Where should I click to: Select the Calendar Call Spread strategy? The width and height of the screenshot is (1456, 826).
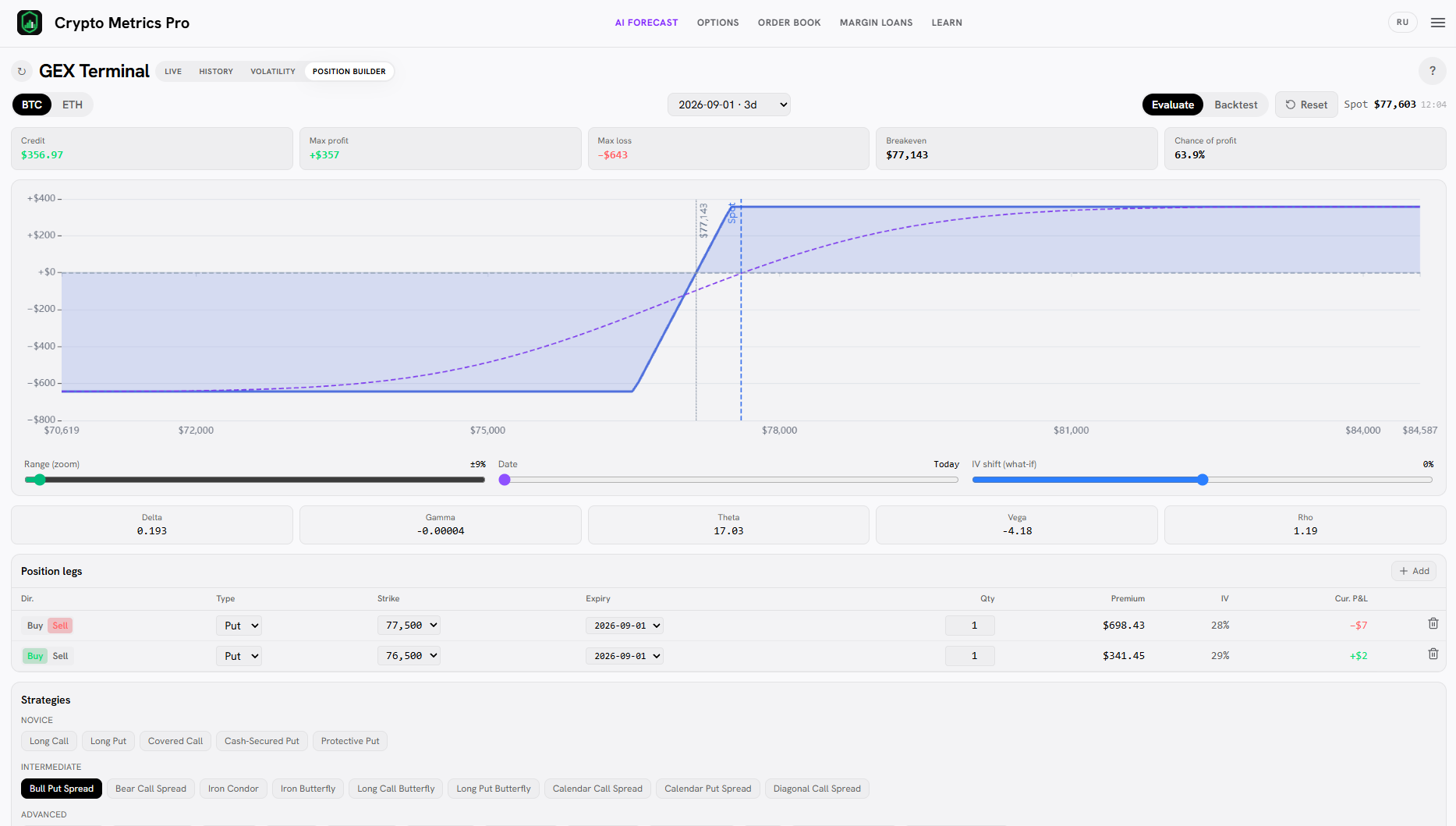[597, 789]
